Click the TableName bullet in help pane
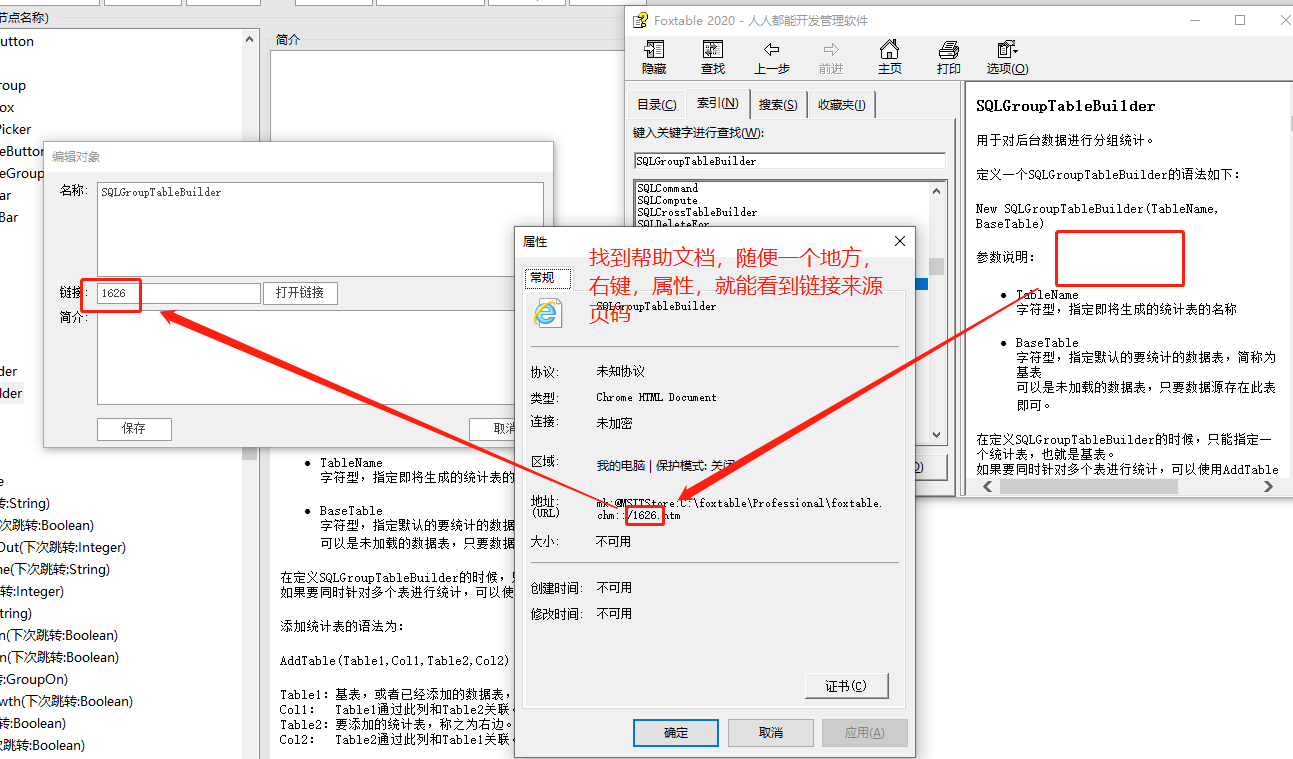This screenshot has width=1293, height=759. (1047, 295)
